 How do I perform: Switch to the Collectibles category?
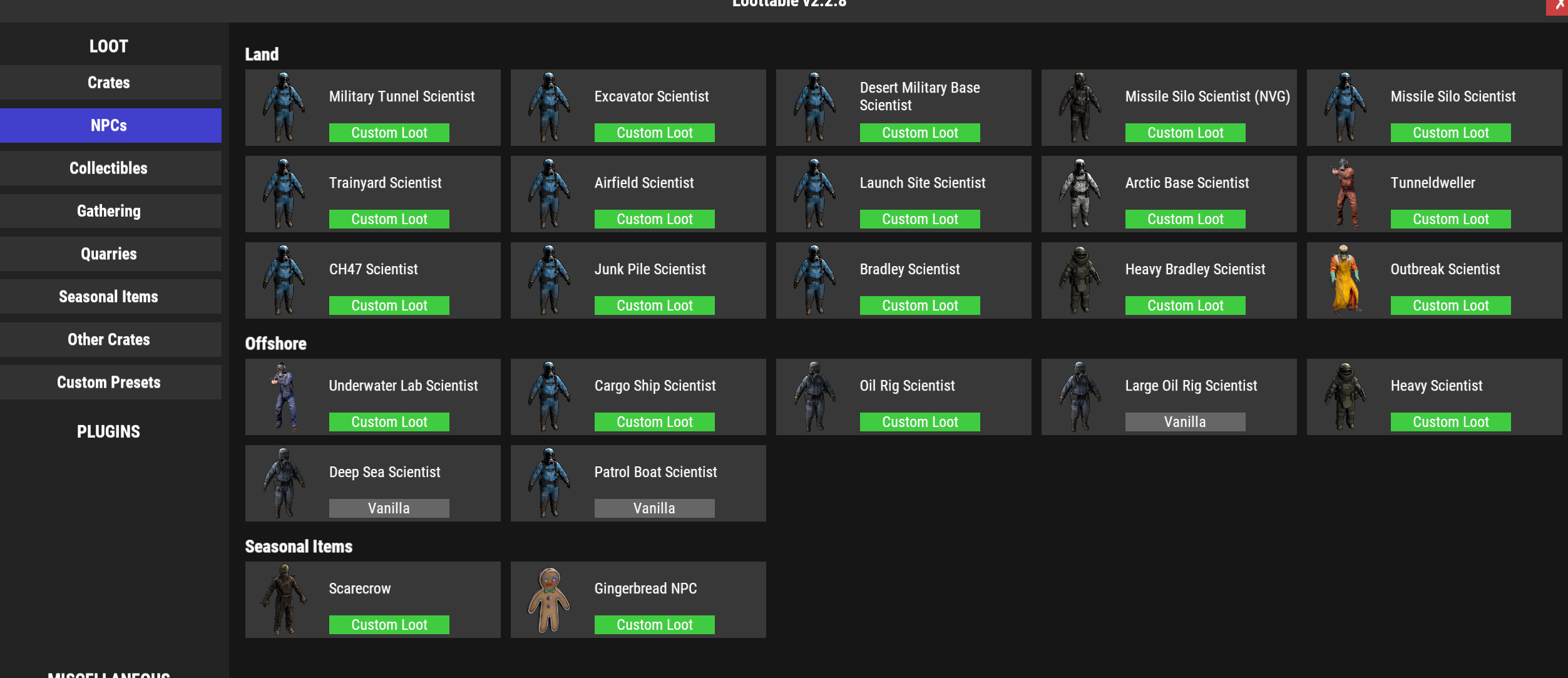tap(110, 168)
